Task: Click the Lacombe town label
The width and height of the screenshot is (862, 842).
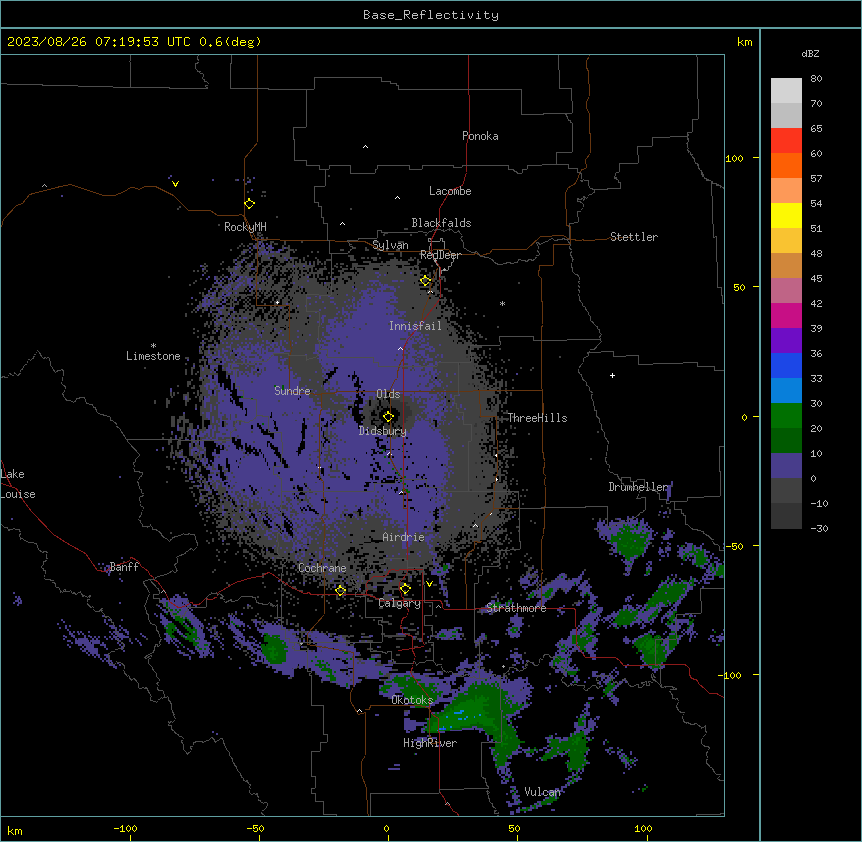Action: 450,191
